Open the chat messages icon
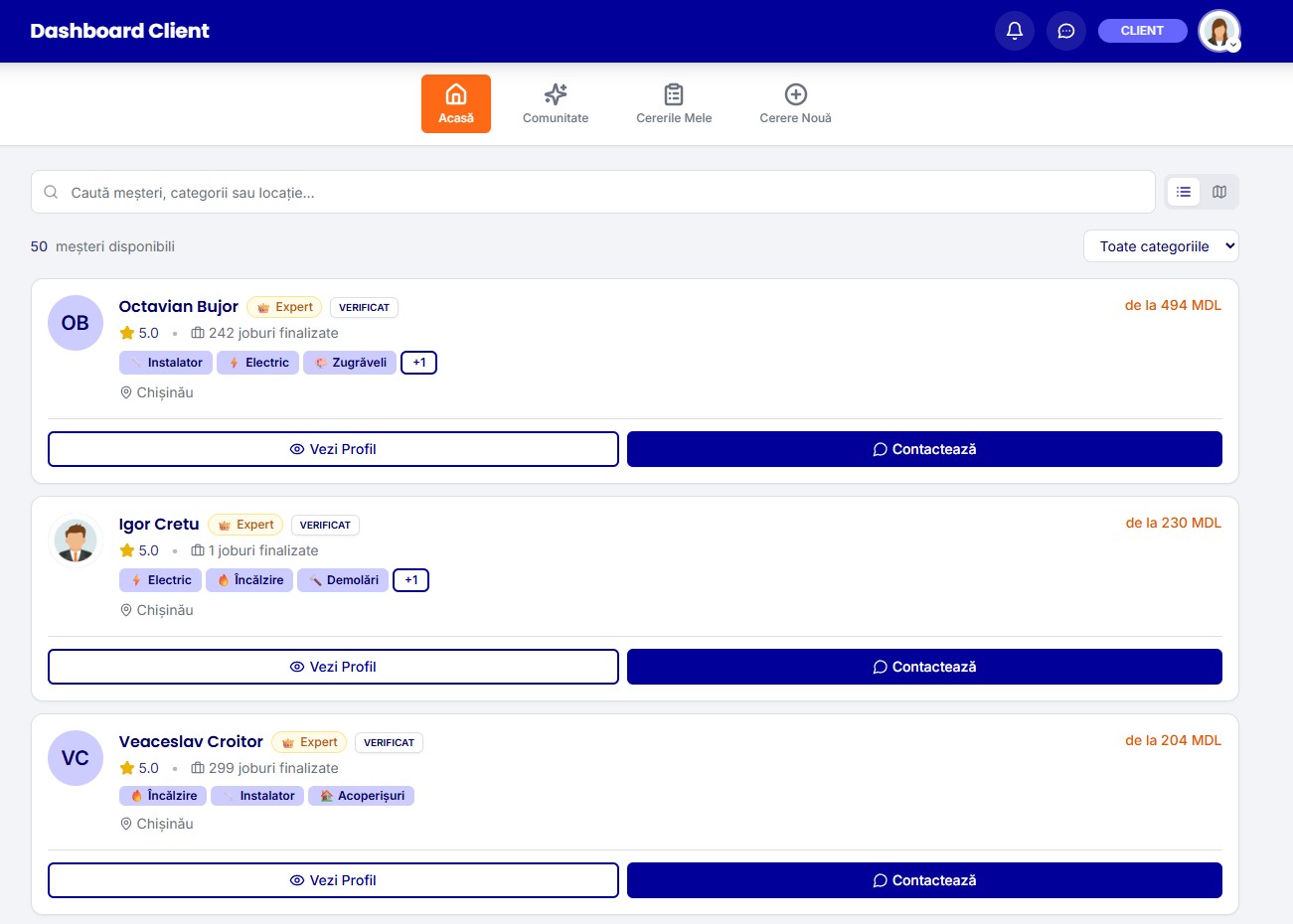Viewport: 1293px width, 924px height. (x=1065, y=31)
